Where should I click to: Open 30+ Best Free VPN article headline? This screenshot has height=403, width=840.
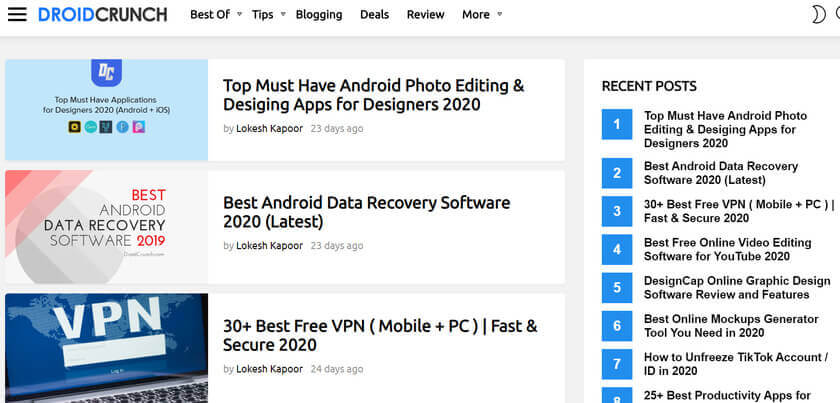tap(380, 335)
